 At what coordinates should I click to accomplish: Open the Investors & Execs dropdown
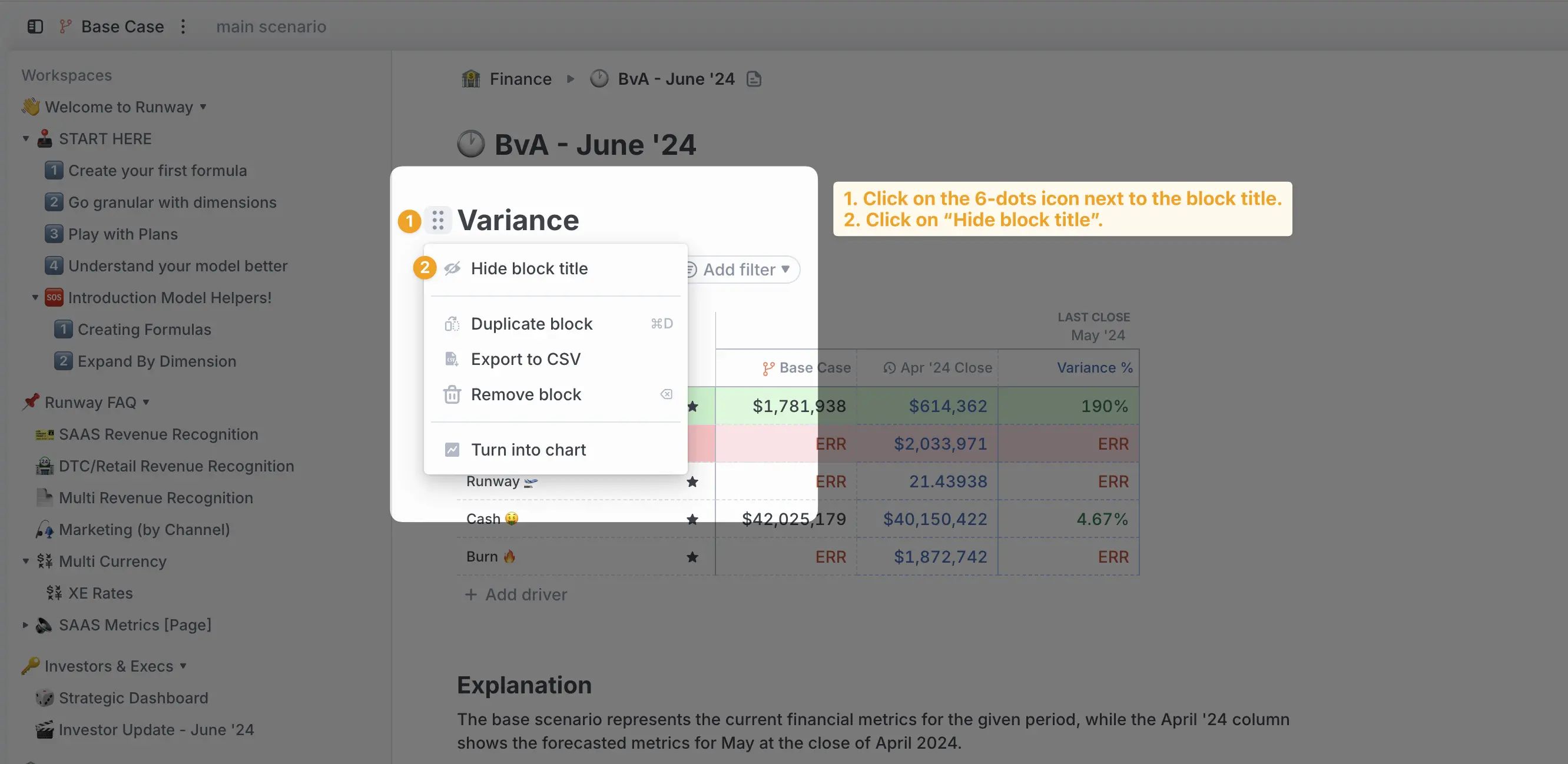(x=183, y=666)
